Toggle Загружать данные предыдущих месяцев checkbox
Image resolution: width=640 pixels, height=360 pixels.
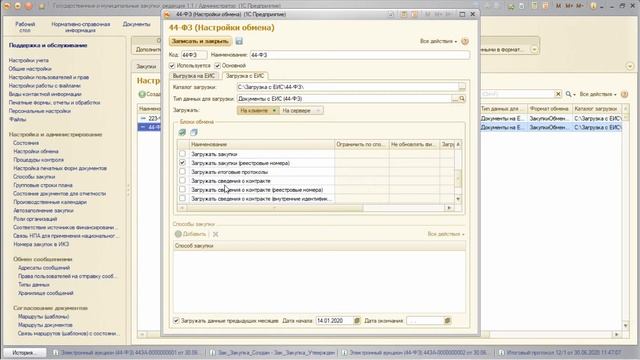coord(176,321)
